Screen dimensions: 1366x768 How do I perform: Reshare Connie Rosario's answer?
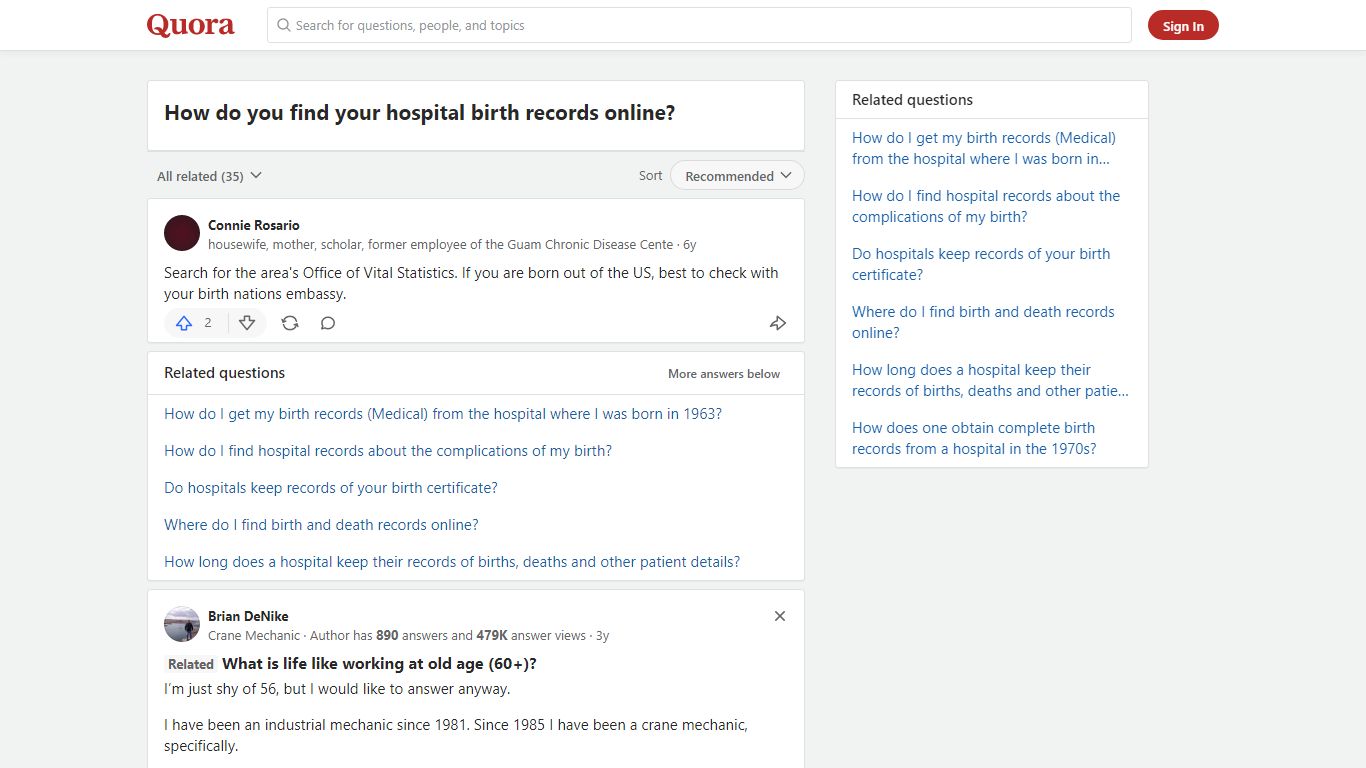click(290, 323)
